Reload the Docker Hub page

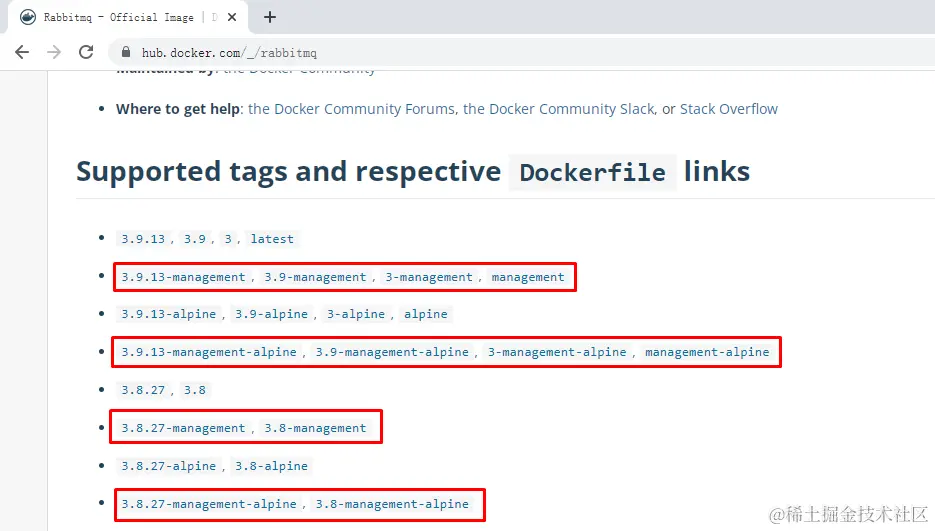coord(86,52)
